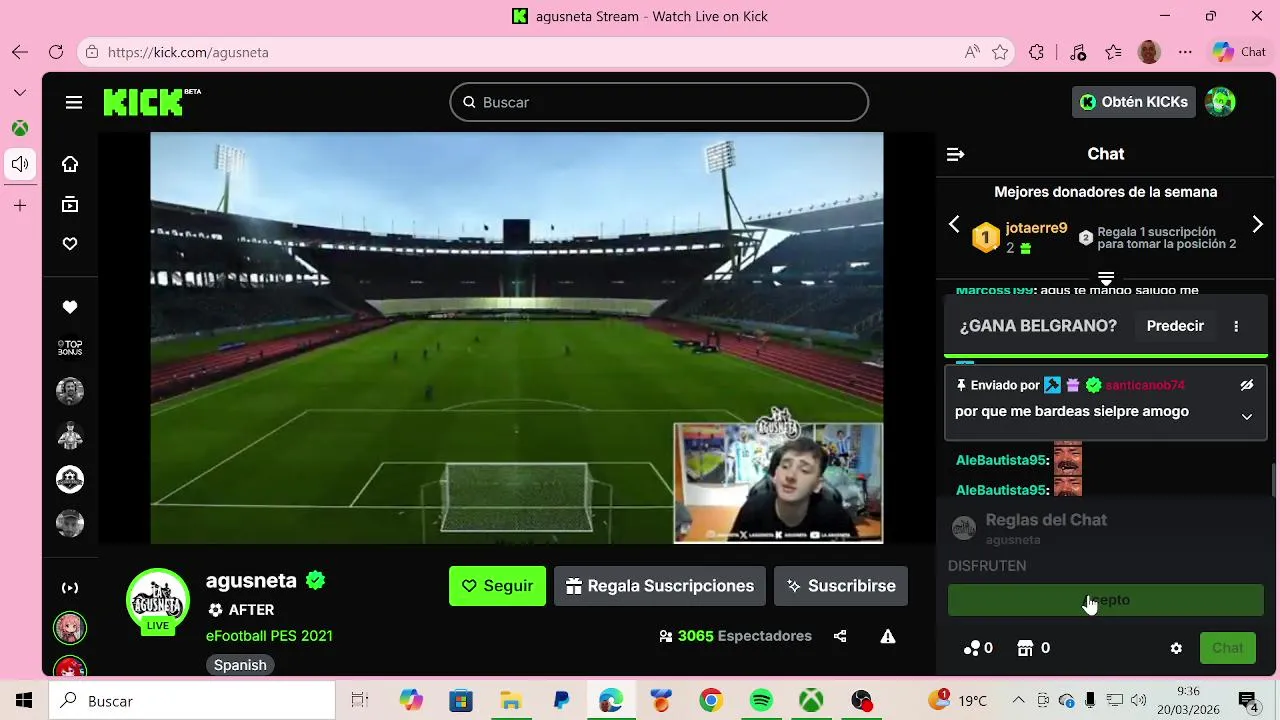Follow agusneta with Seguir button
Viewport: 1280px width, 720px height.
(497, 586)
